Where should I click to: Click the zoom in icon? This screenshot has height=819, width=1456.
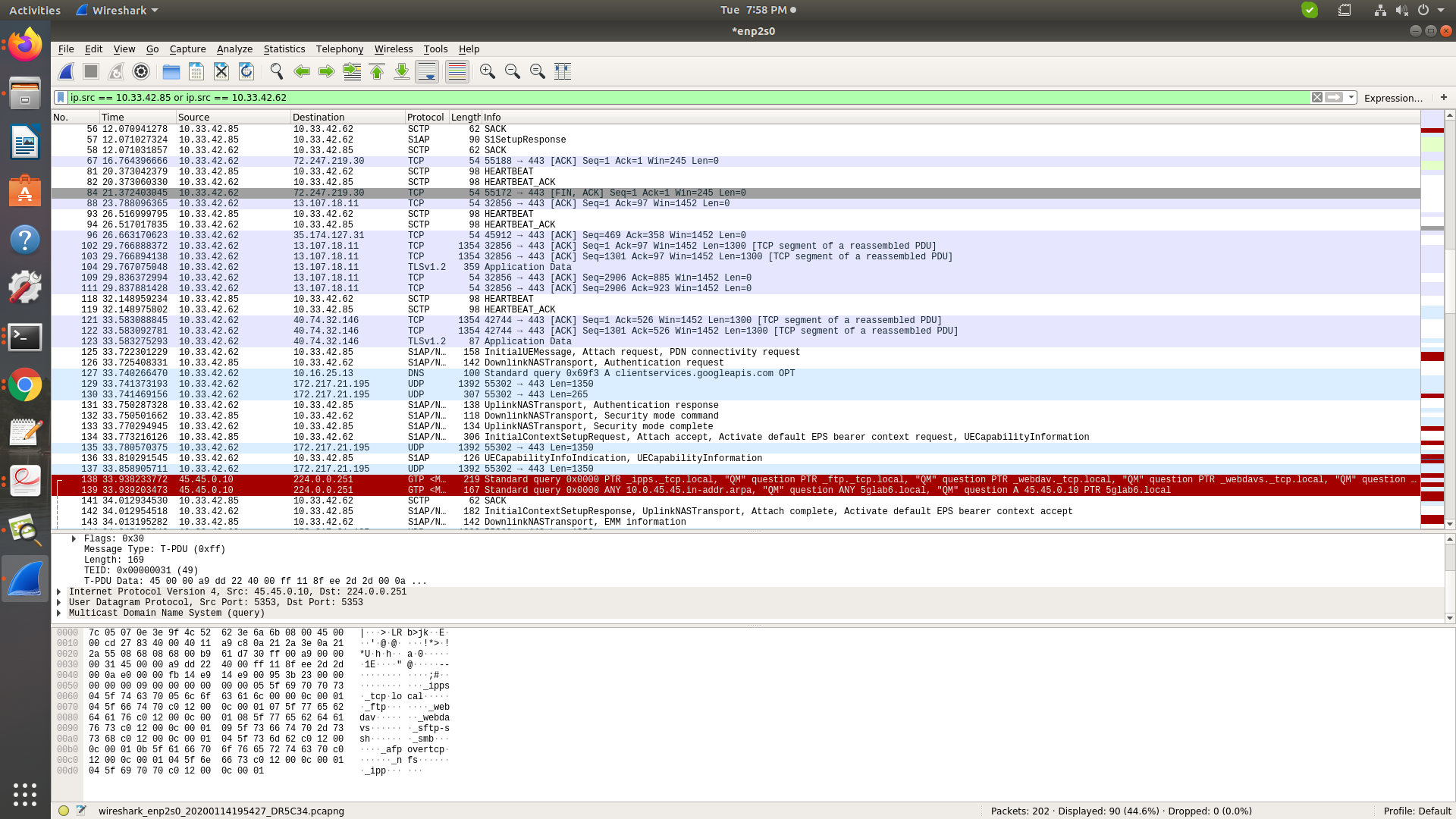[x=488, y=71]
